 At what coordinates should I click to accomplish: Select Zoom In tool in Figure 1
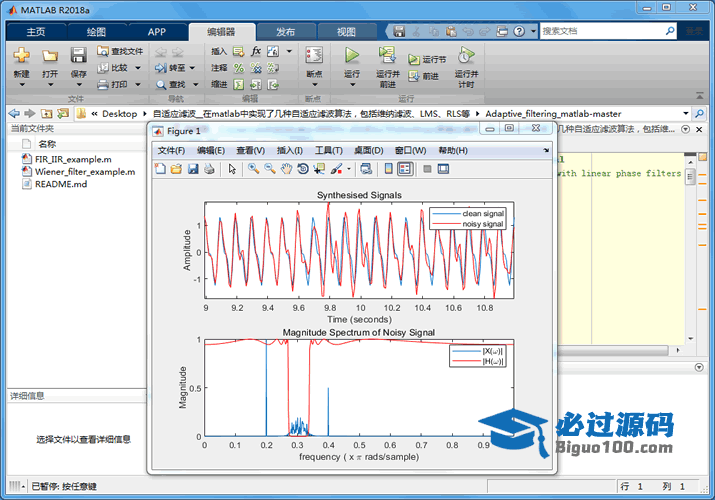(254, 169)
